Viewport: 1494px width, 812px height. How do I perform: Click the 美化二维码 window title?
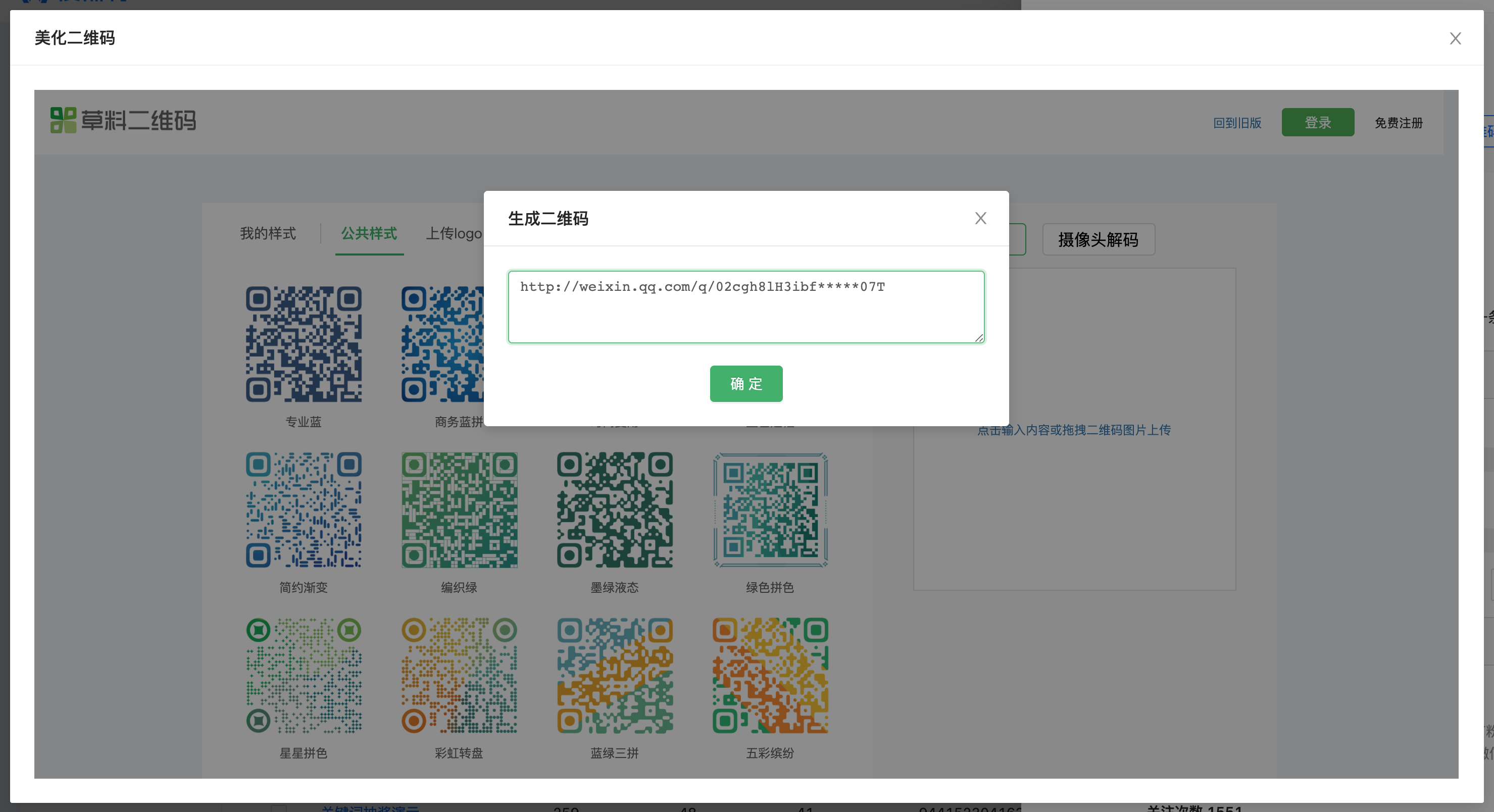coord(75,38)
